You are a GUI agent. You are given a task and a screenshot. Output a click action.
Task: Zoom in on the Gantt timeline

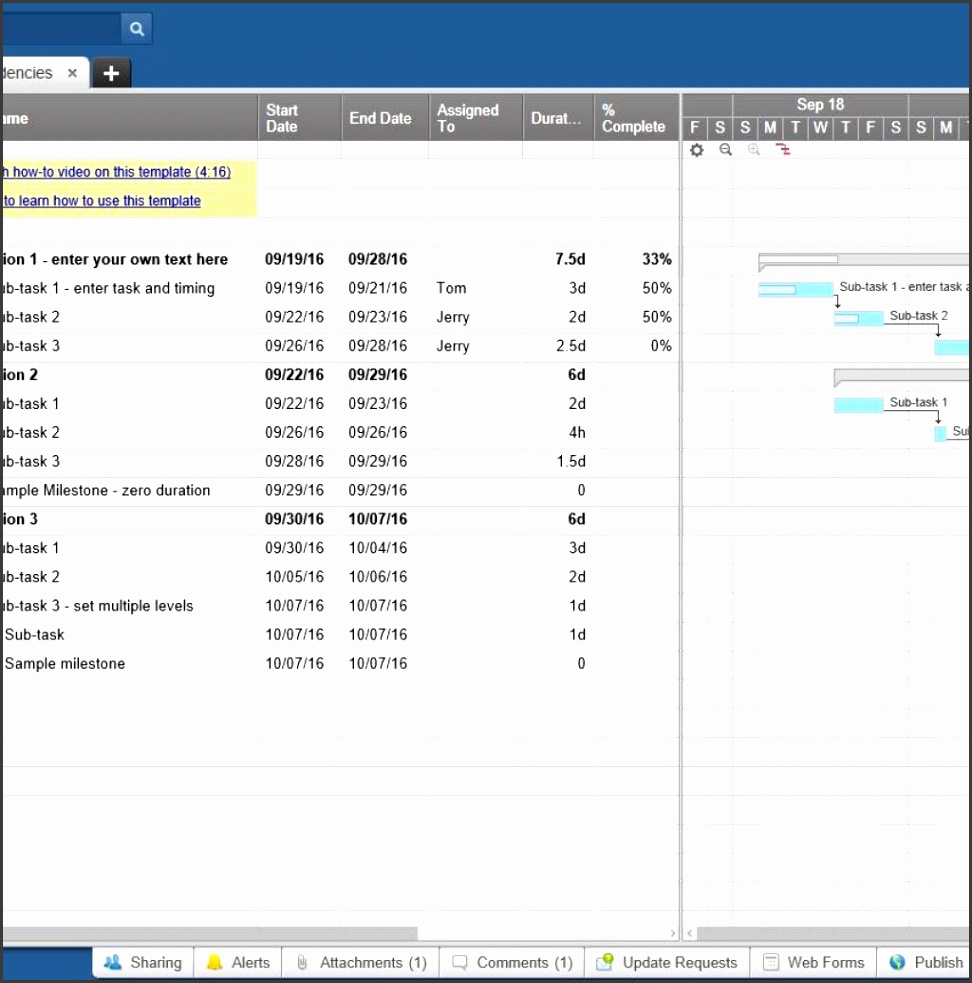[x=753, y=149]
